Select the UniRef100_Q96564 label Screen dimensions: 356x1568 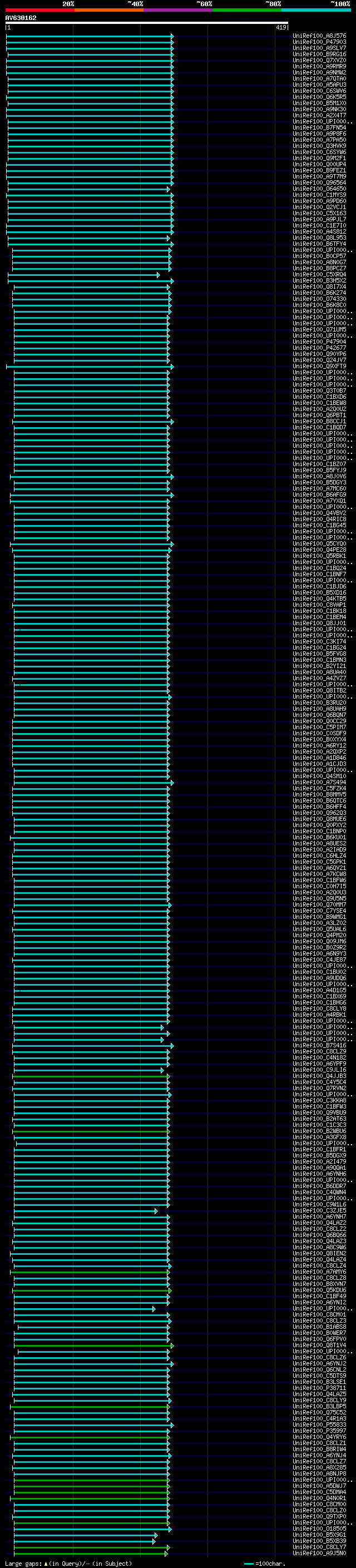point(319,182)
